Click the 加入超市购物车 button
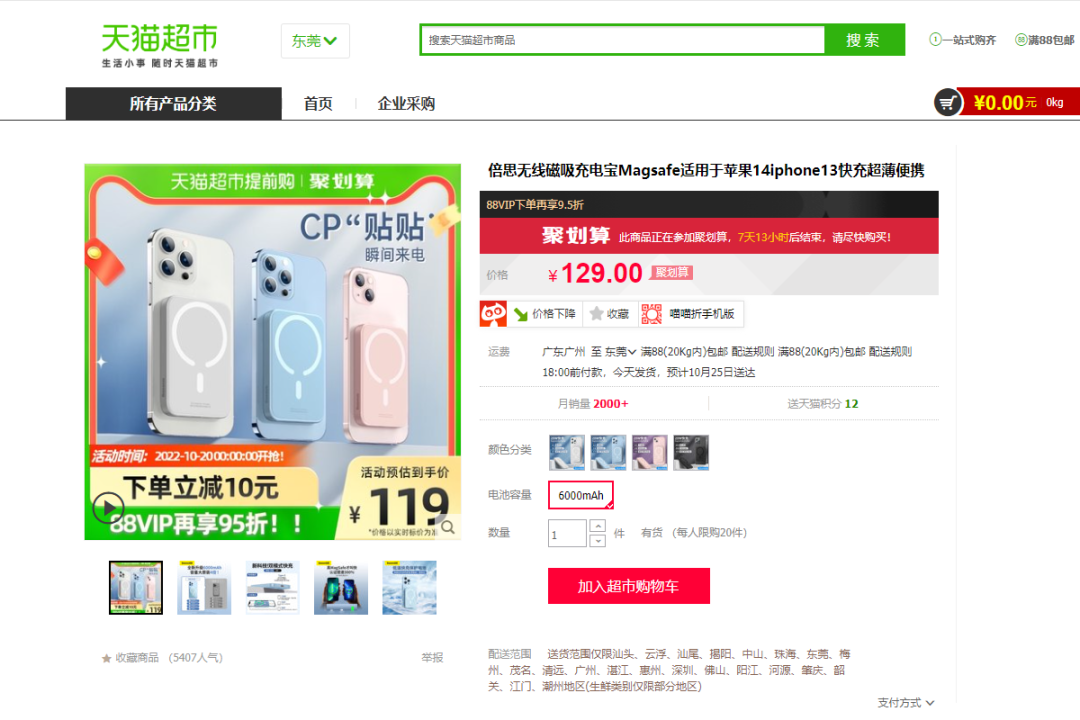The width and height of the screenshot is (1080, 720). pyautogui.click(x=629, y=586)
